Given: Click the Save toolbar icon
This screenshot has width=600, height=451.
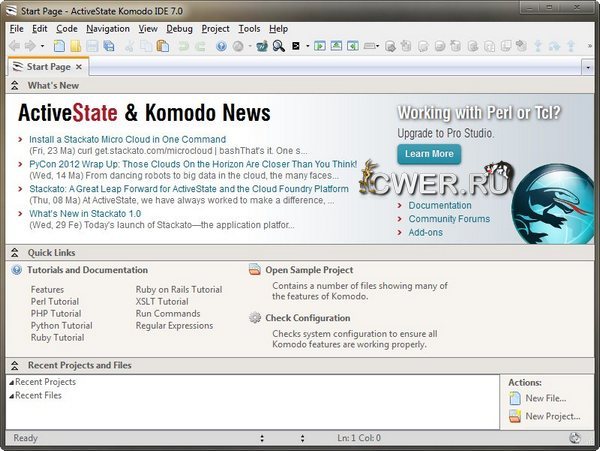Looking at the screenshot, I should tap(92, 46).
